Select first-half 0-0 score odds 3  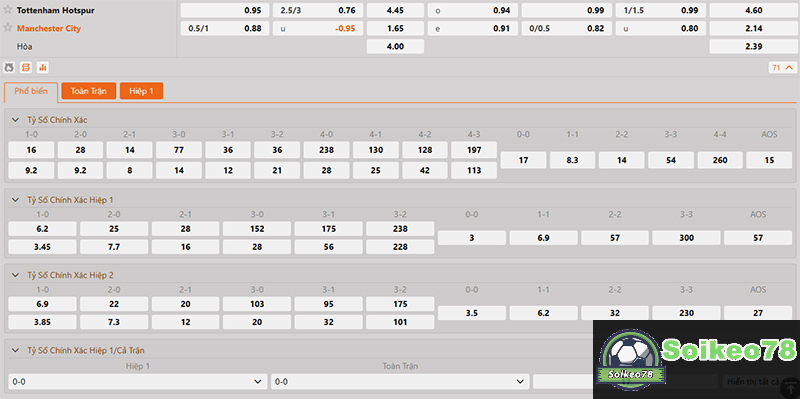click(x=472, y=238)
